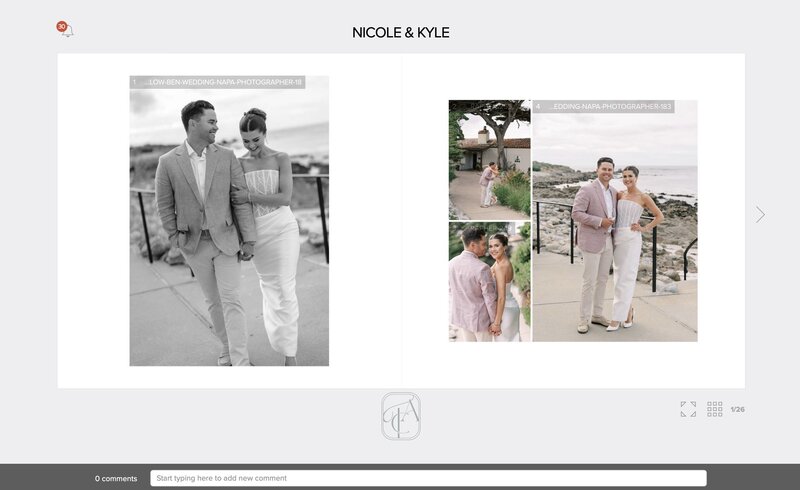Enter fullscreen view with the expand arrows icon
The height and width of the screenshot is (490, 800).
(688, 409)
